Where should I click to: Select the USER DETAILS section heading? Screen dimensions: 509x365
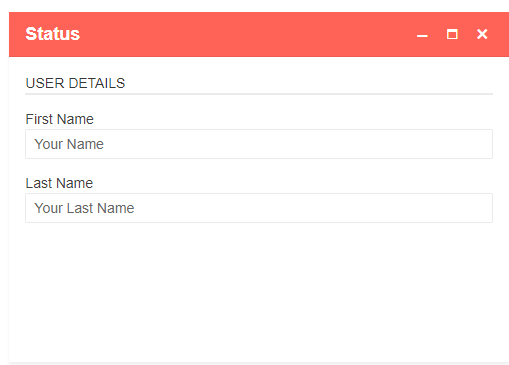click(75, 83)
